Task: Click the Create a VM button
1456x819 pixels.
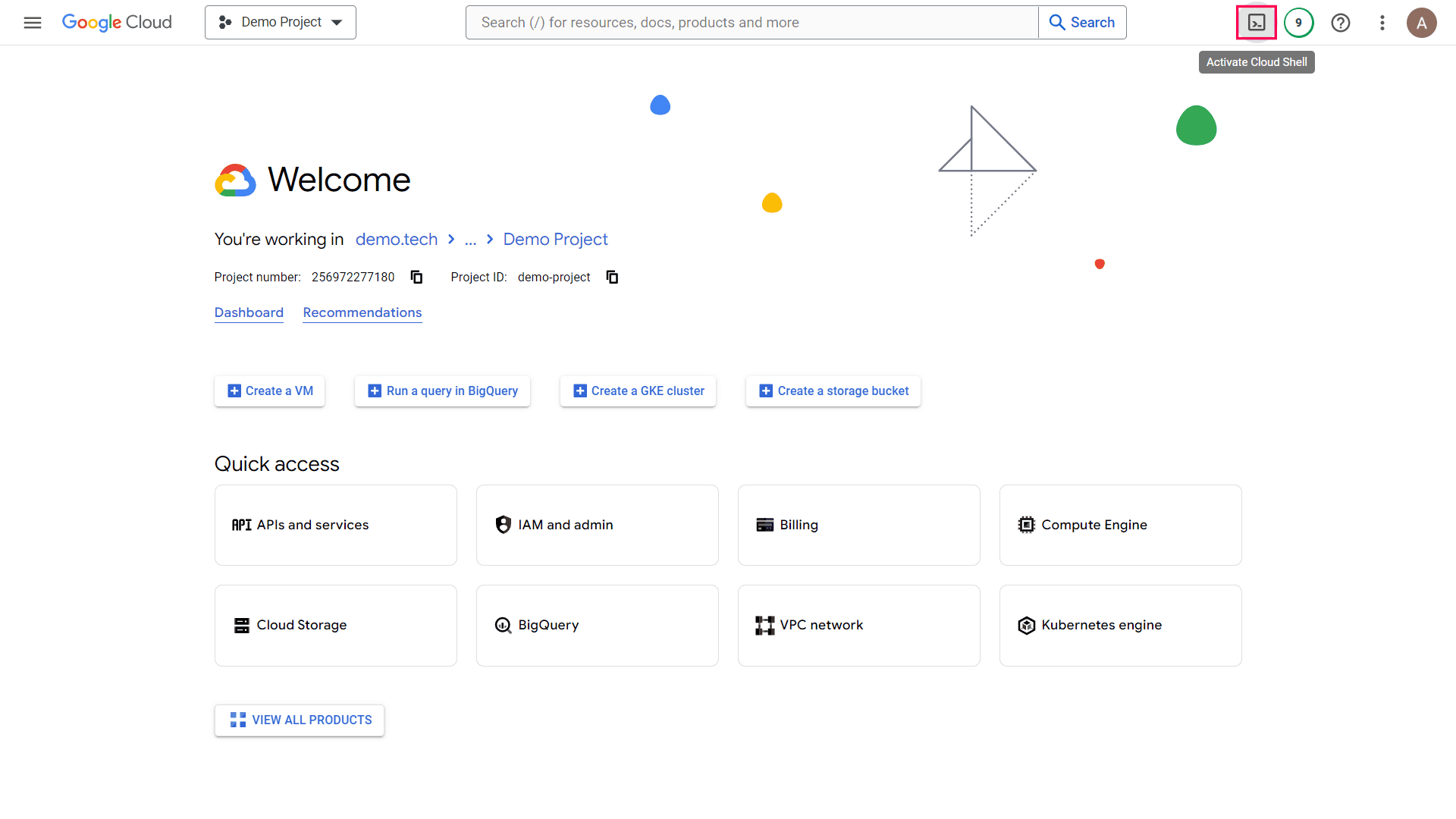Action: click(269, 391)
